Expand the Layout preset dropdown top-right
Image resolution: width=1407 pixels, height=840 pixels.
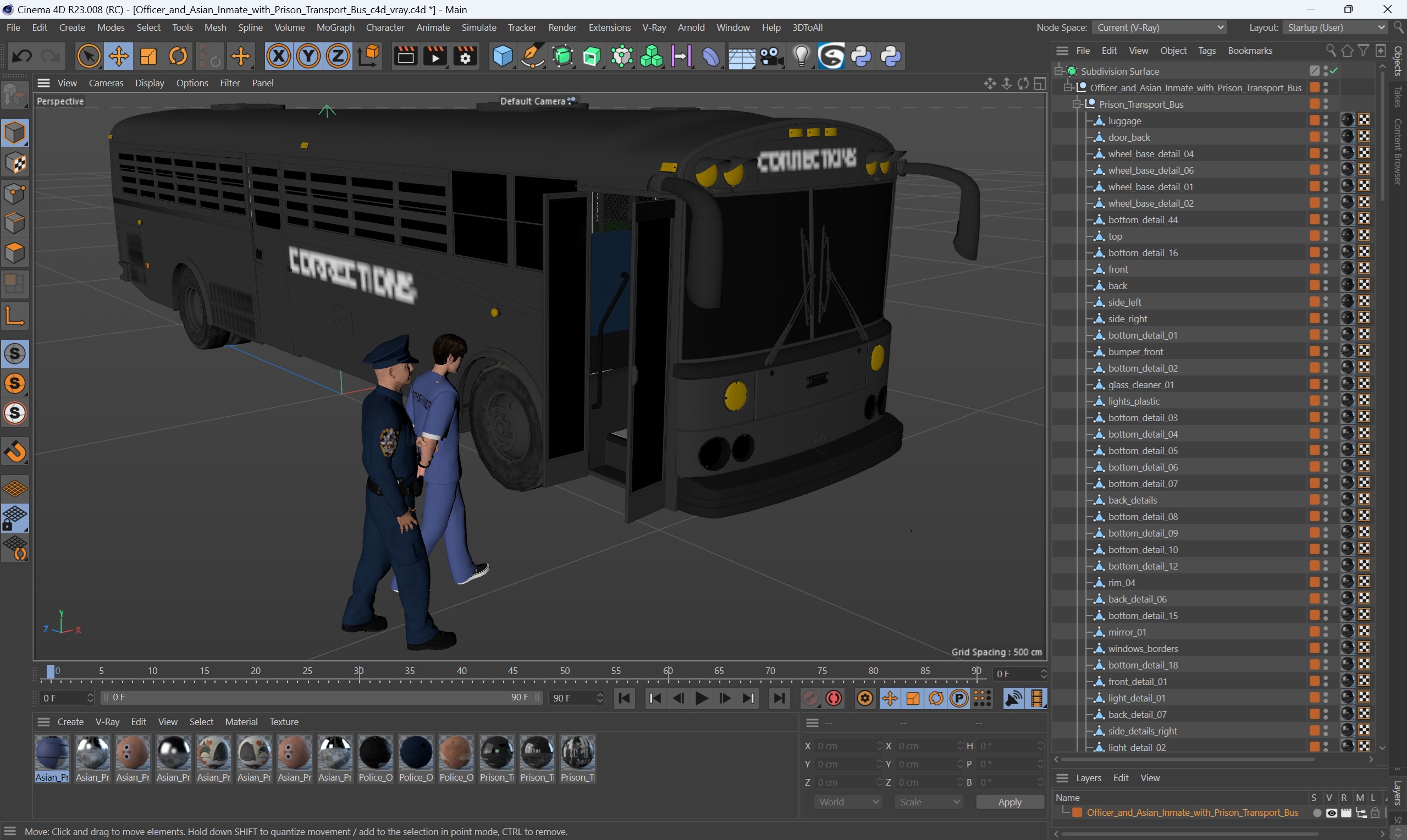click(x=1375, y=27)
